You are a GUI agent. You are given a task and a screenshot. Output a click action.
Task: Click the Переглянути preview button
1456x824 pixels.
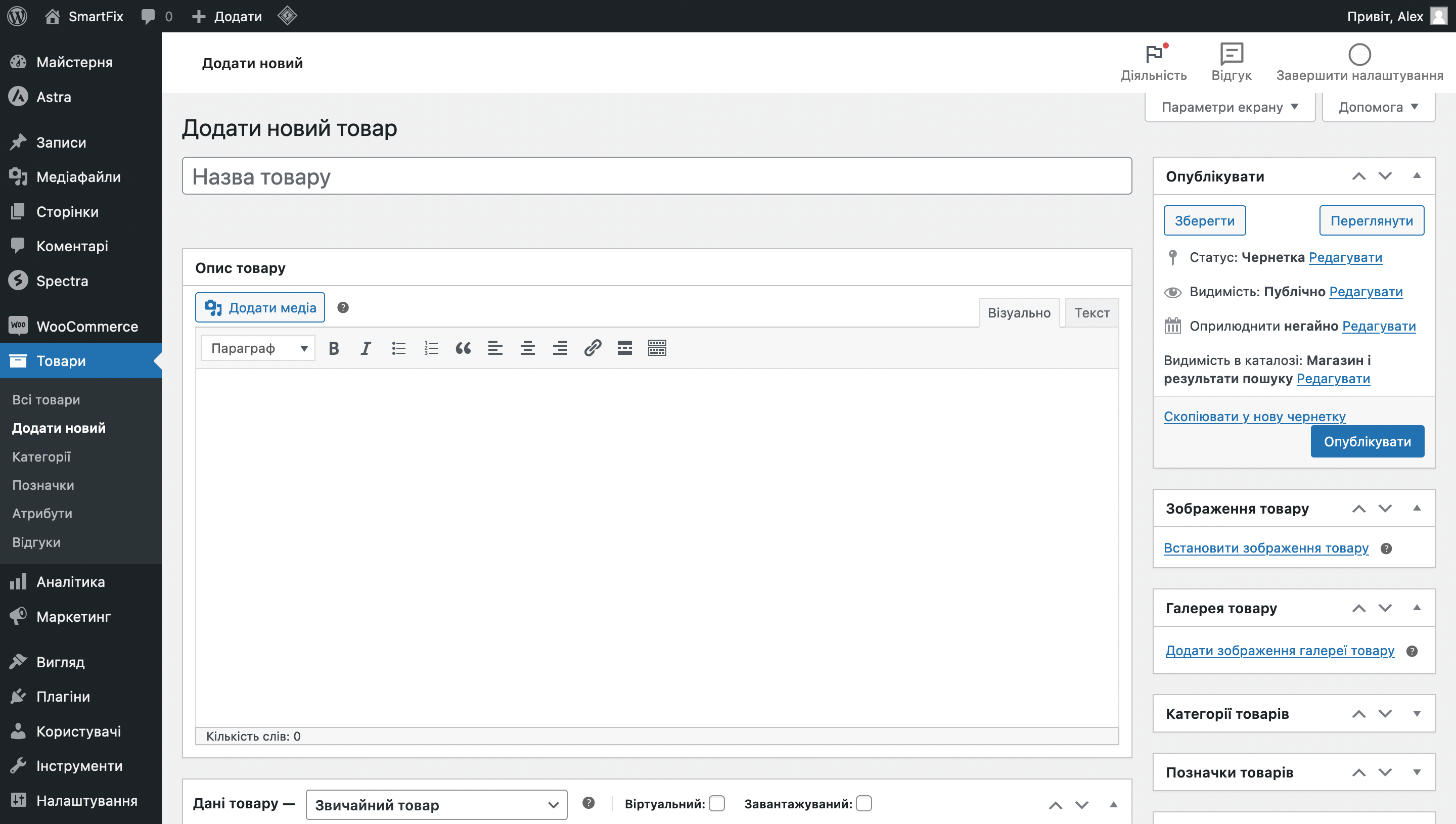tap(1371, 221)
